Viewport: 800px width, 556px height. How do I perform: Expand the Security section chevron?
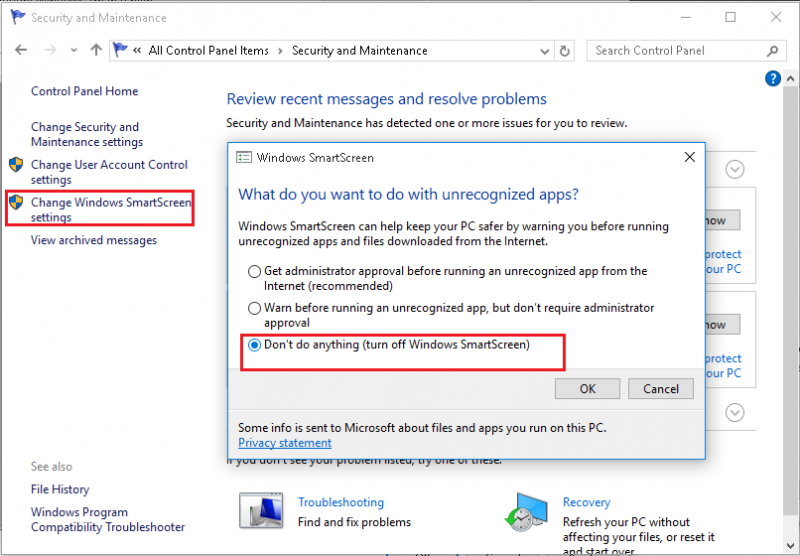pyautogui.click(x=735, y=169)
